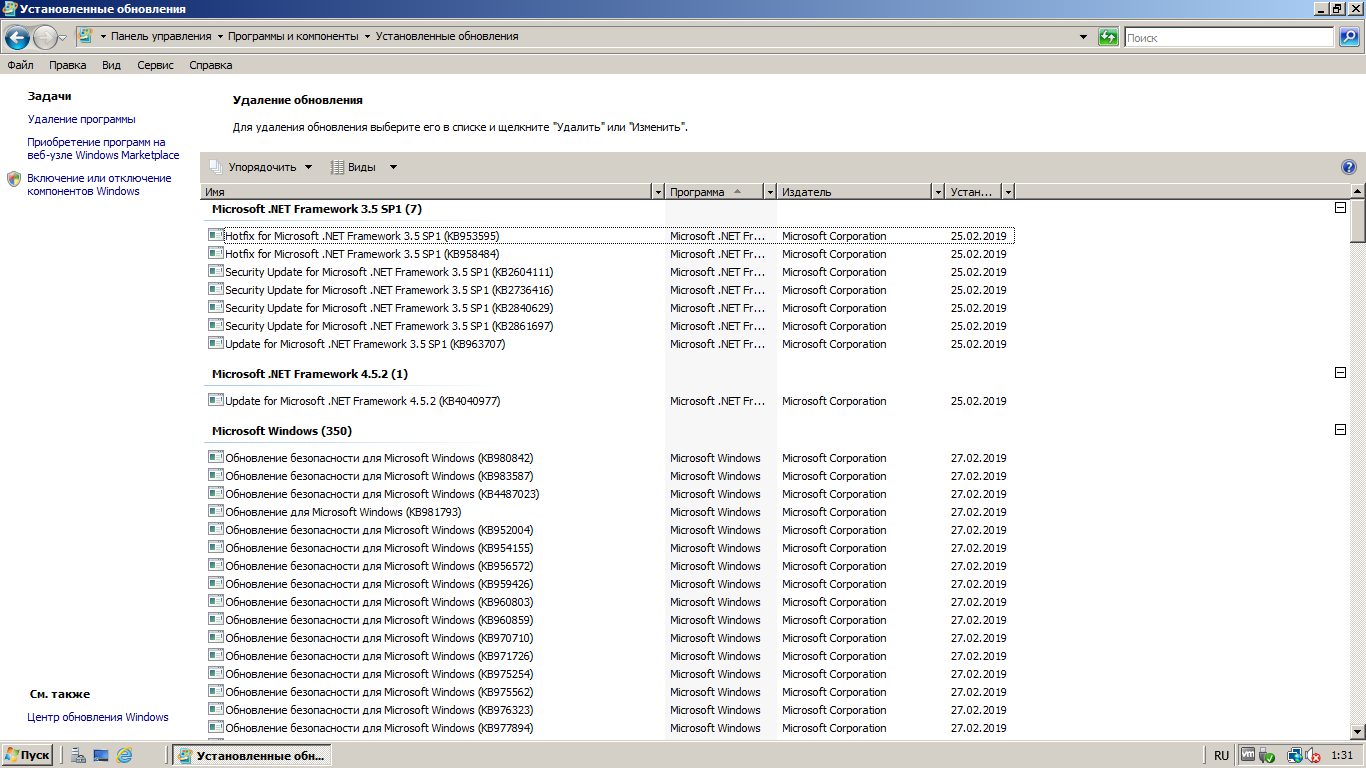
Task: Click the Пуск start button
Action: coord(28,756)
